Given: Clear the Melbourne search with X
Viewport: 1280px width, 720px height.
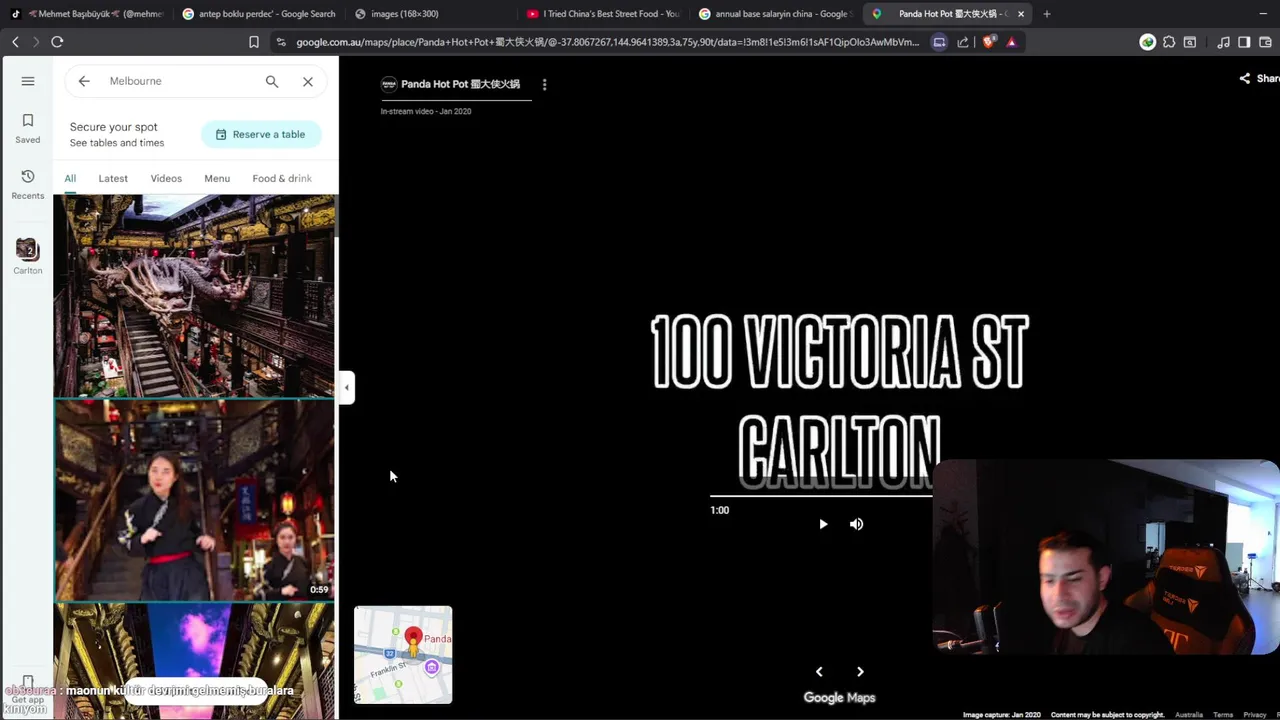Looking at the screenshot, I should click(x=308, y=81).
